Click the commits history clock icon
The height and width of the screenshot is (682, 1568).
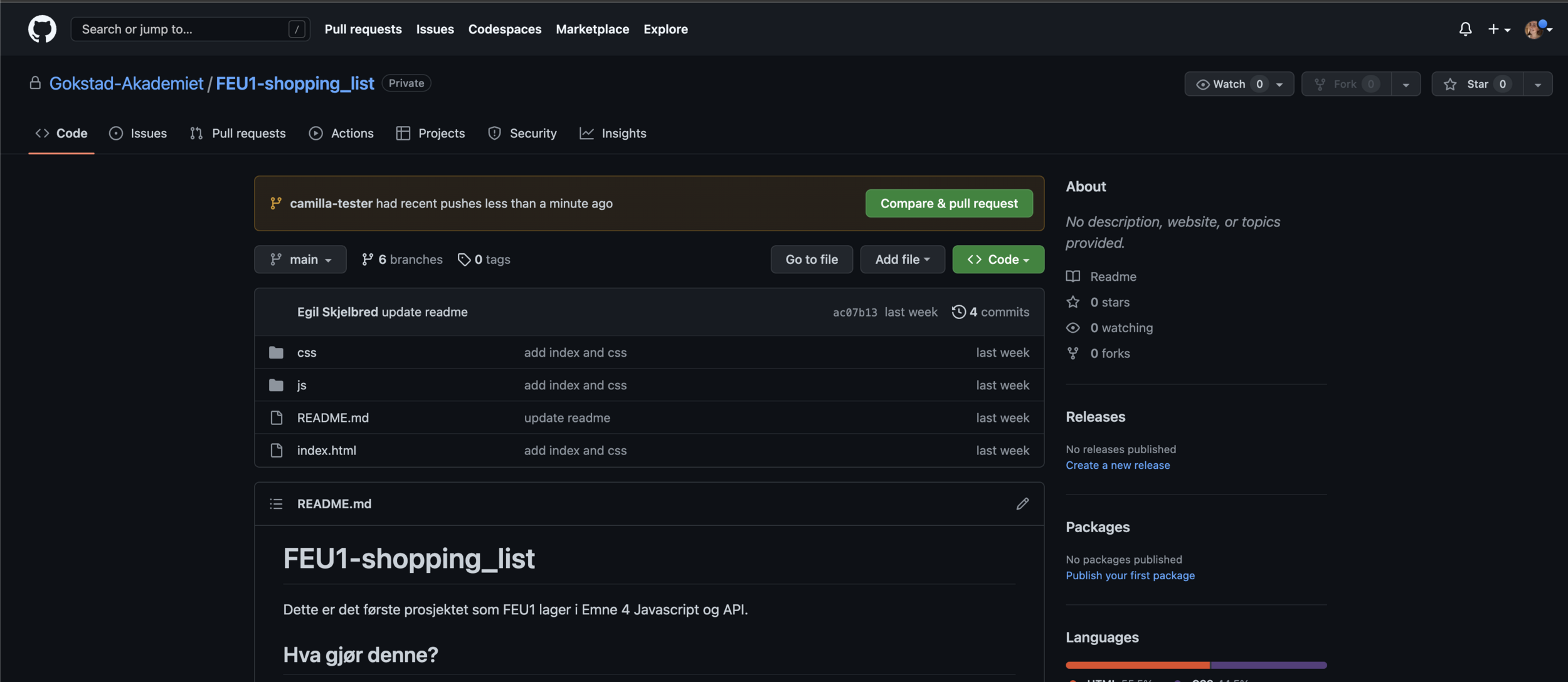958,312
